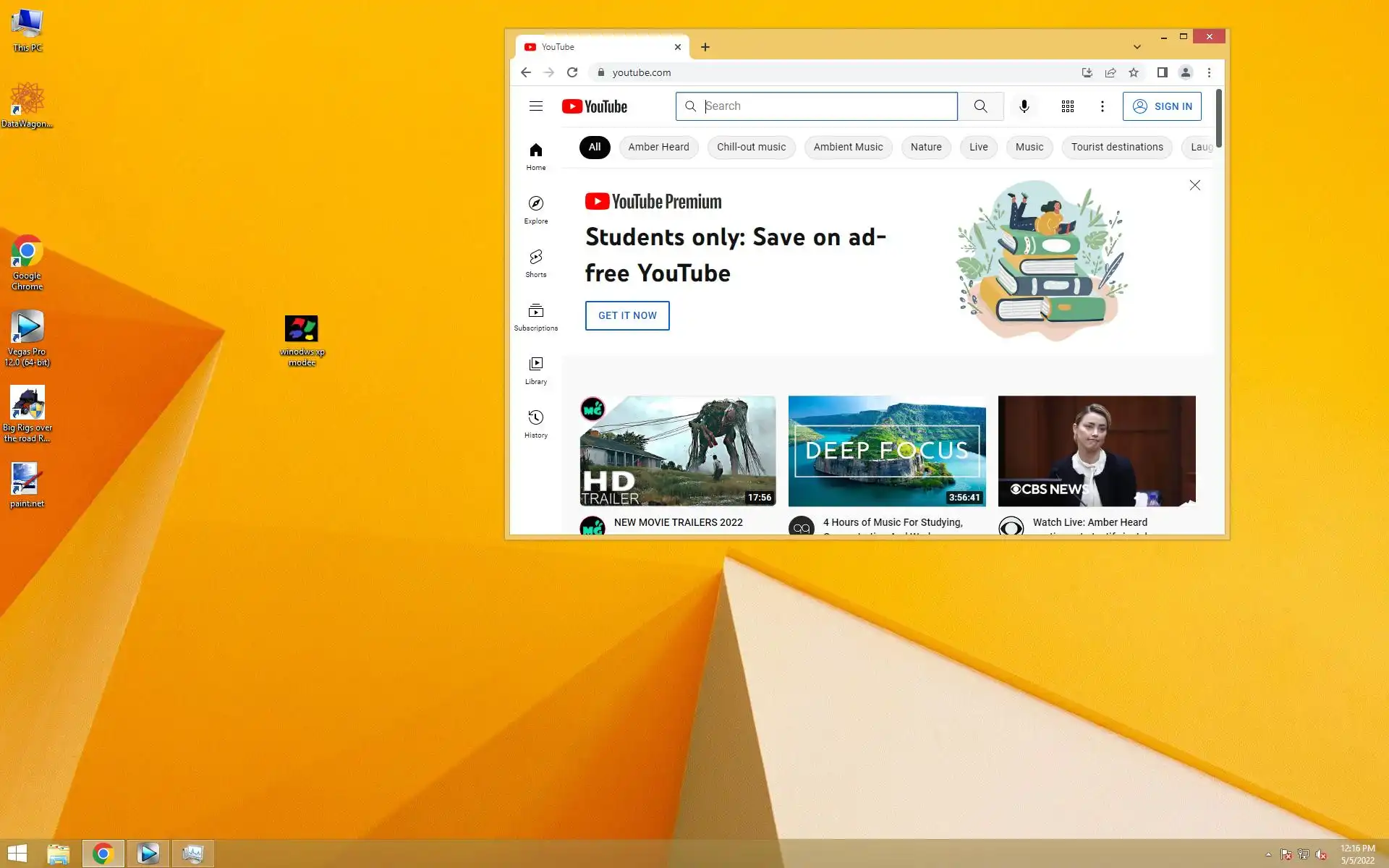Open YouTube settings three-dot menu
This screenshot has width=1389, height=868.
coord(1102,106)
